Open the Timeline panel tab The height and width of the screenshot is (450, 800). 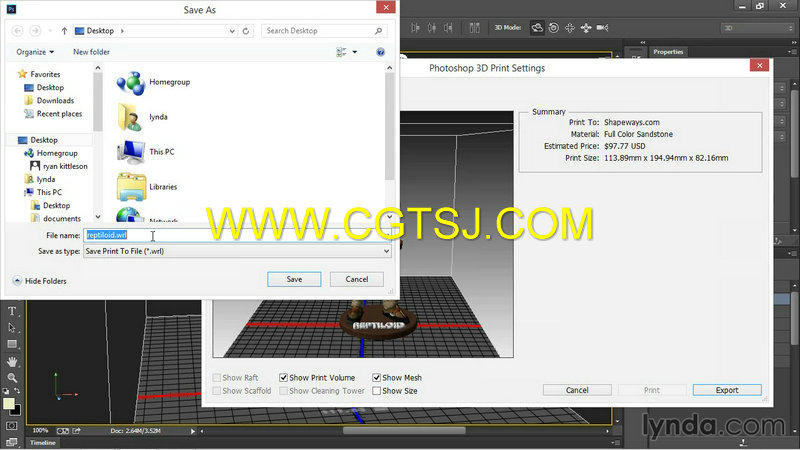[x=42, y=442]
